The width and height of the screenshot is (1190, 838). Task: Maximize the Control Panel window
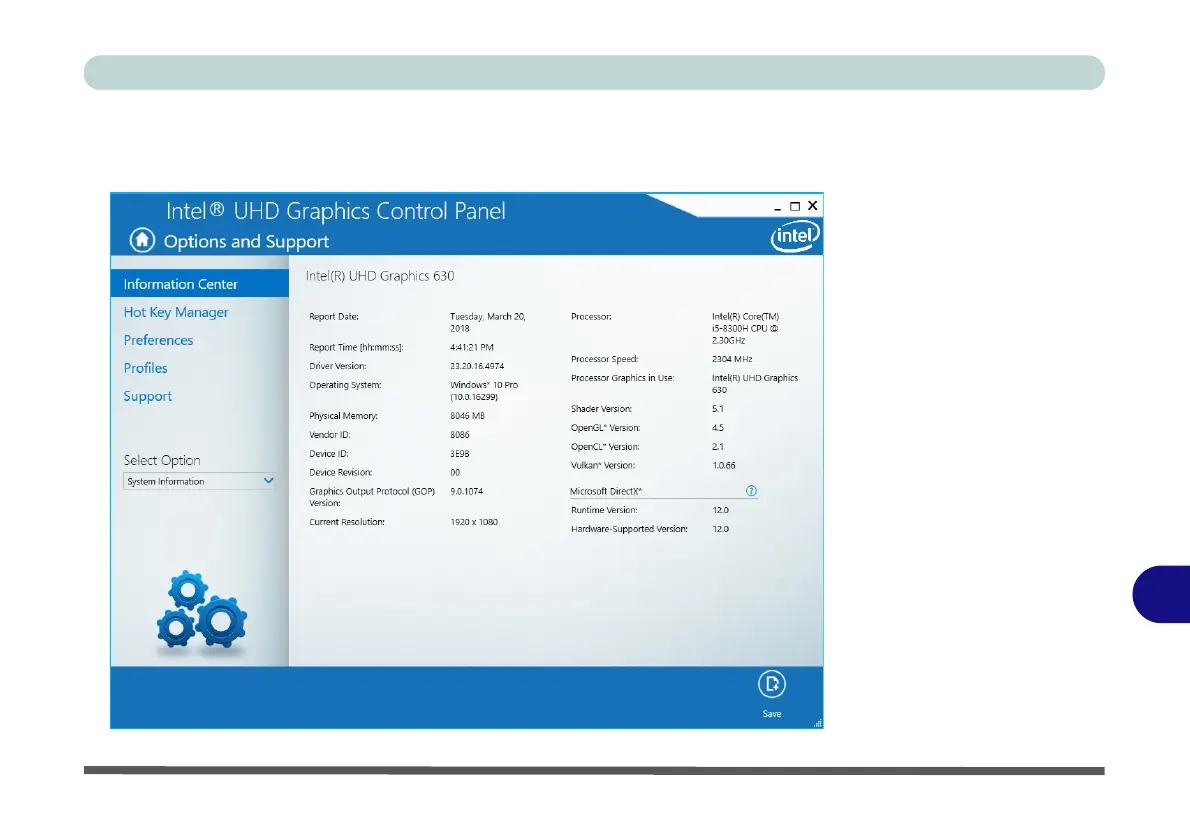(x=795, y=206)
